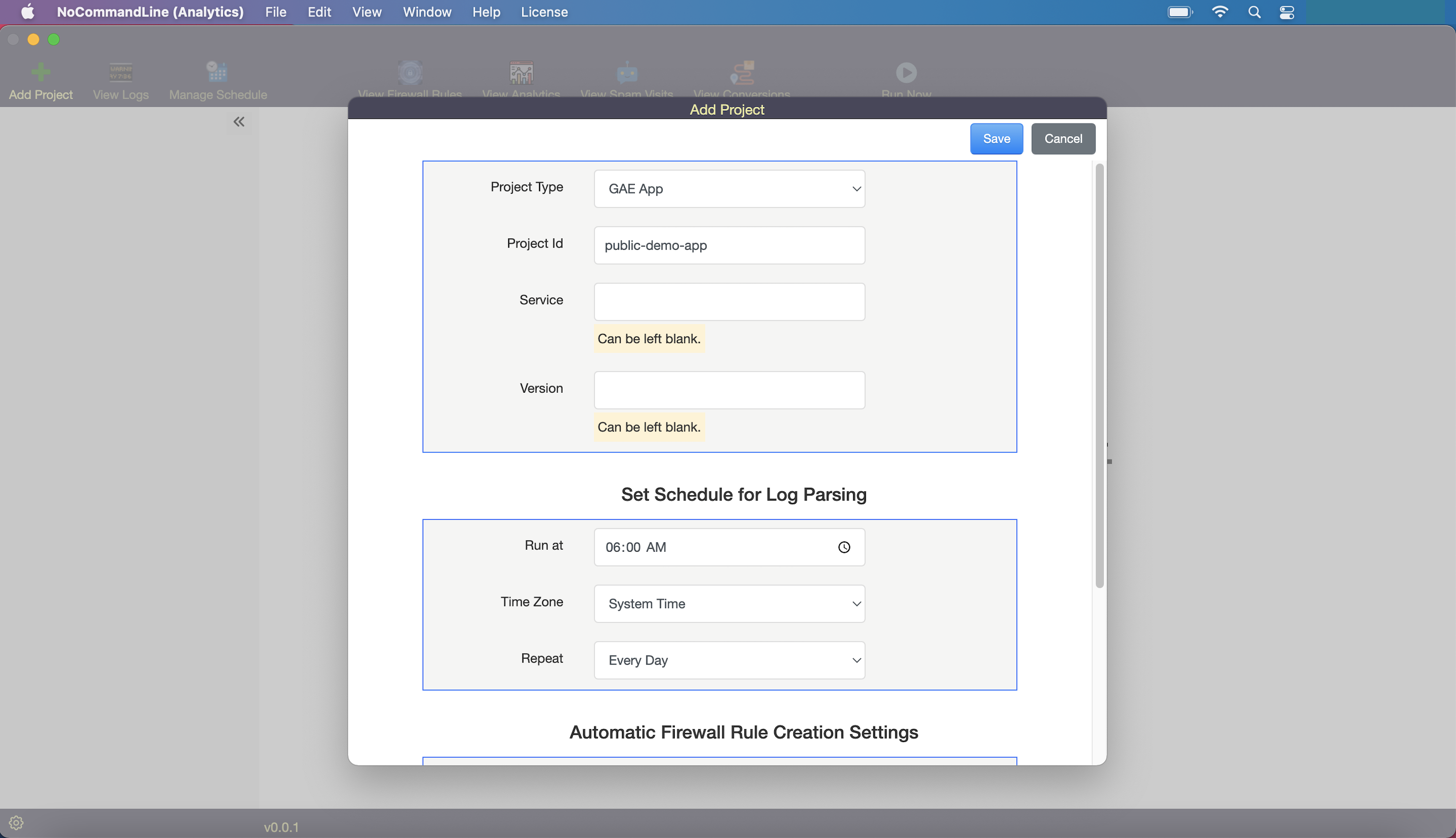Open the Apple menu
The image size is (1456, 838).
point(28,12)
